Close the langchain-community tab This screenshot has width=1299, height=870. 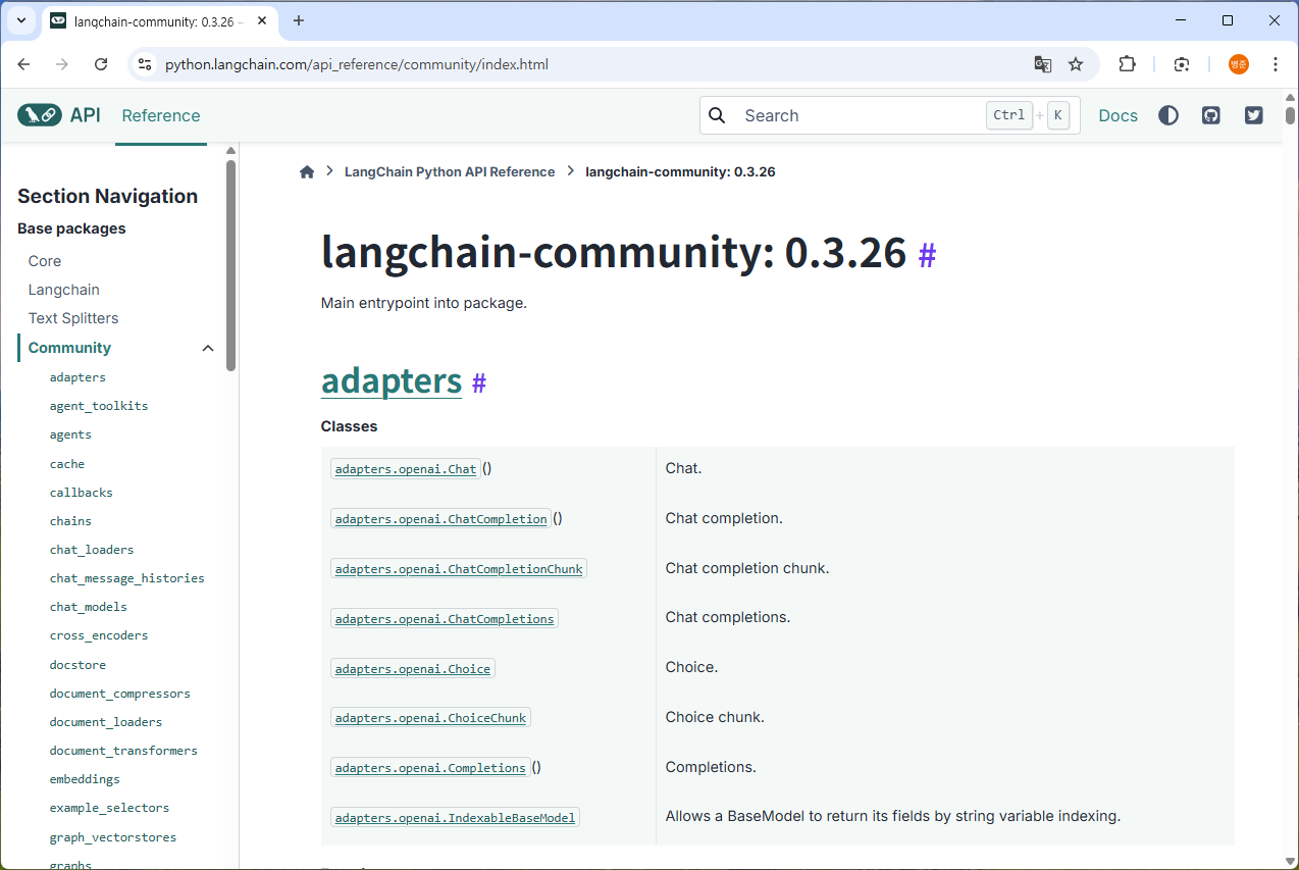[262, 21]
